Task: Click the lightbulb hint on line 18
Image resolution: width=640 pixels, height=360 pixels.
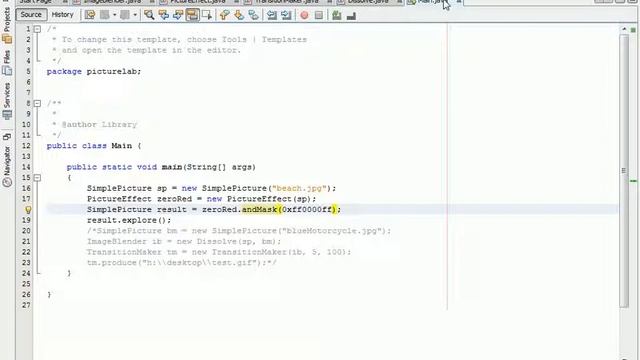Action: (x=28, y=209)
